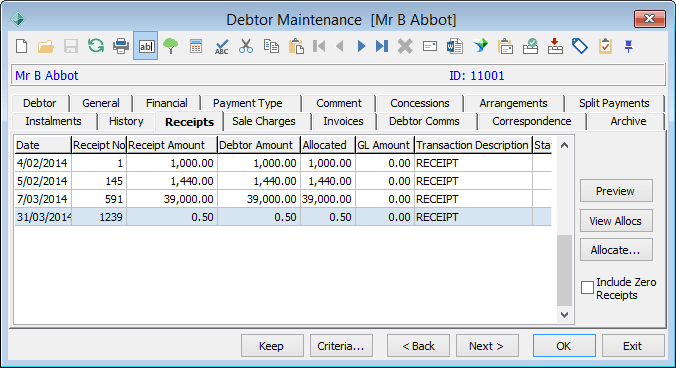Select receipt number 145 row
Image resolution: width=676 pixels, height=368 pixels.
click(x=283, y=181)
